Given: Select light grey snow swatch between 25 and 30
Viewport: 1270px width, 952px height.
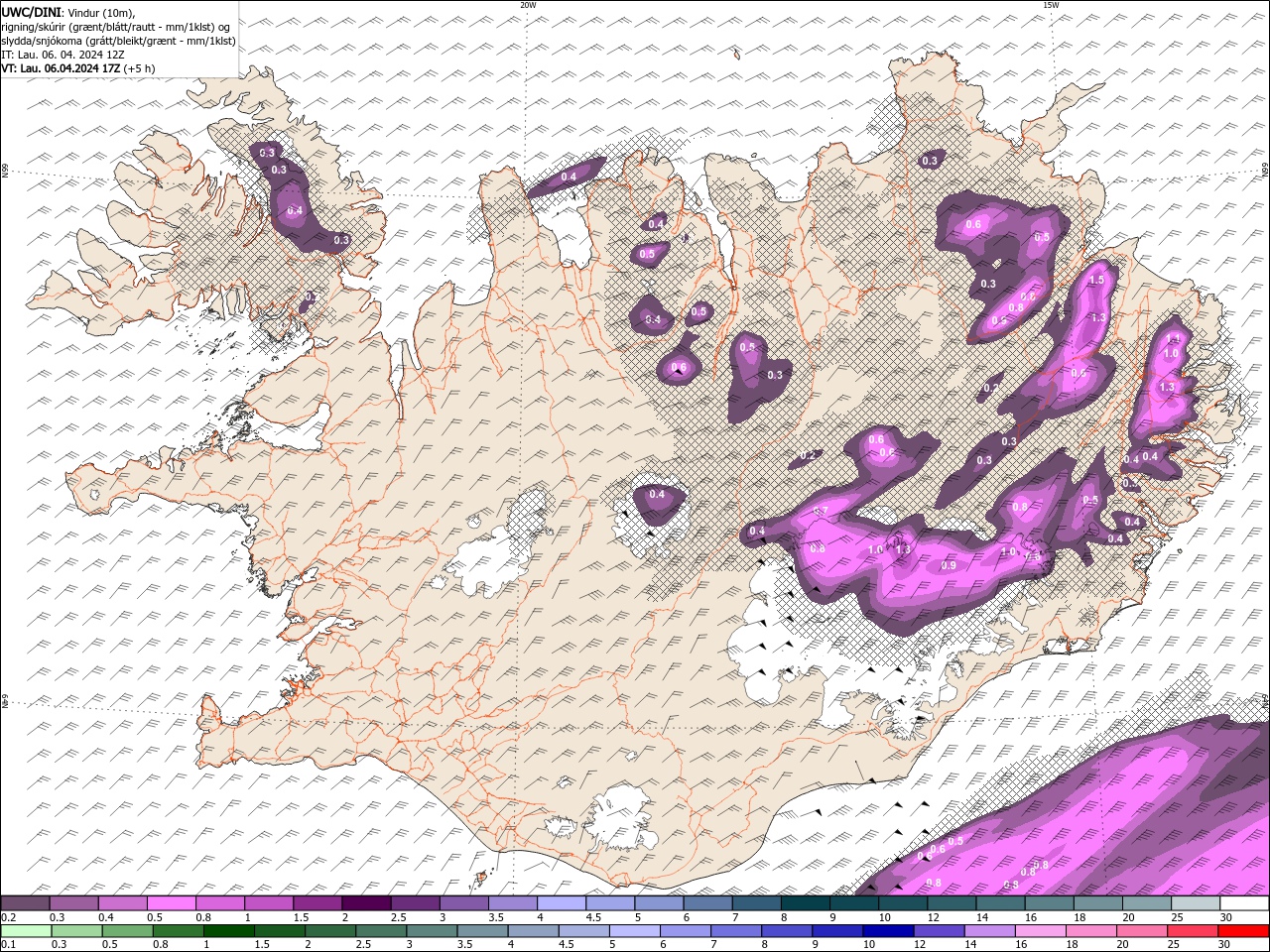Looking at the screenshot, I should click(1195, 903).
